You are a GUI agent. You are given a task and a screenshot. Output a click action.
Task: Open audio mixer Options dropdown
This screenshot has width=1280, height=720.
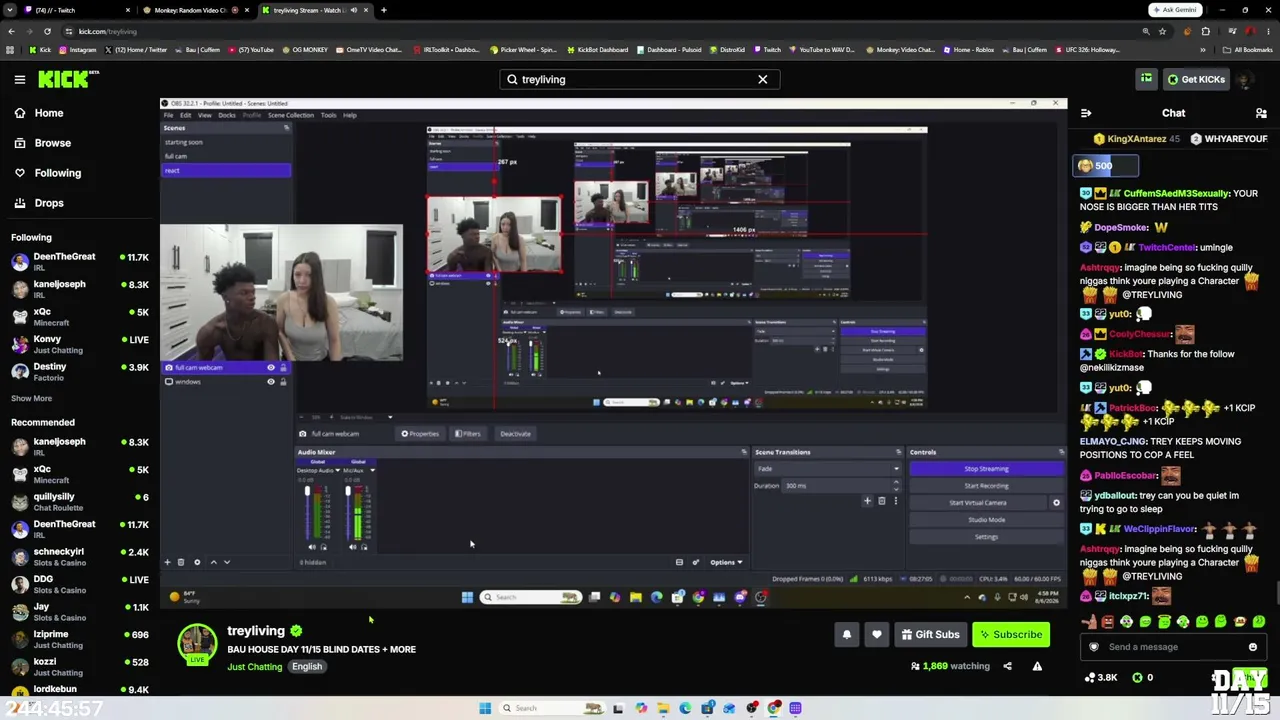coord(725,562)
